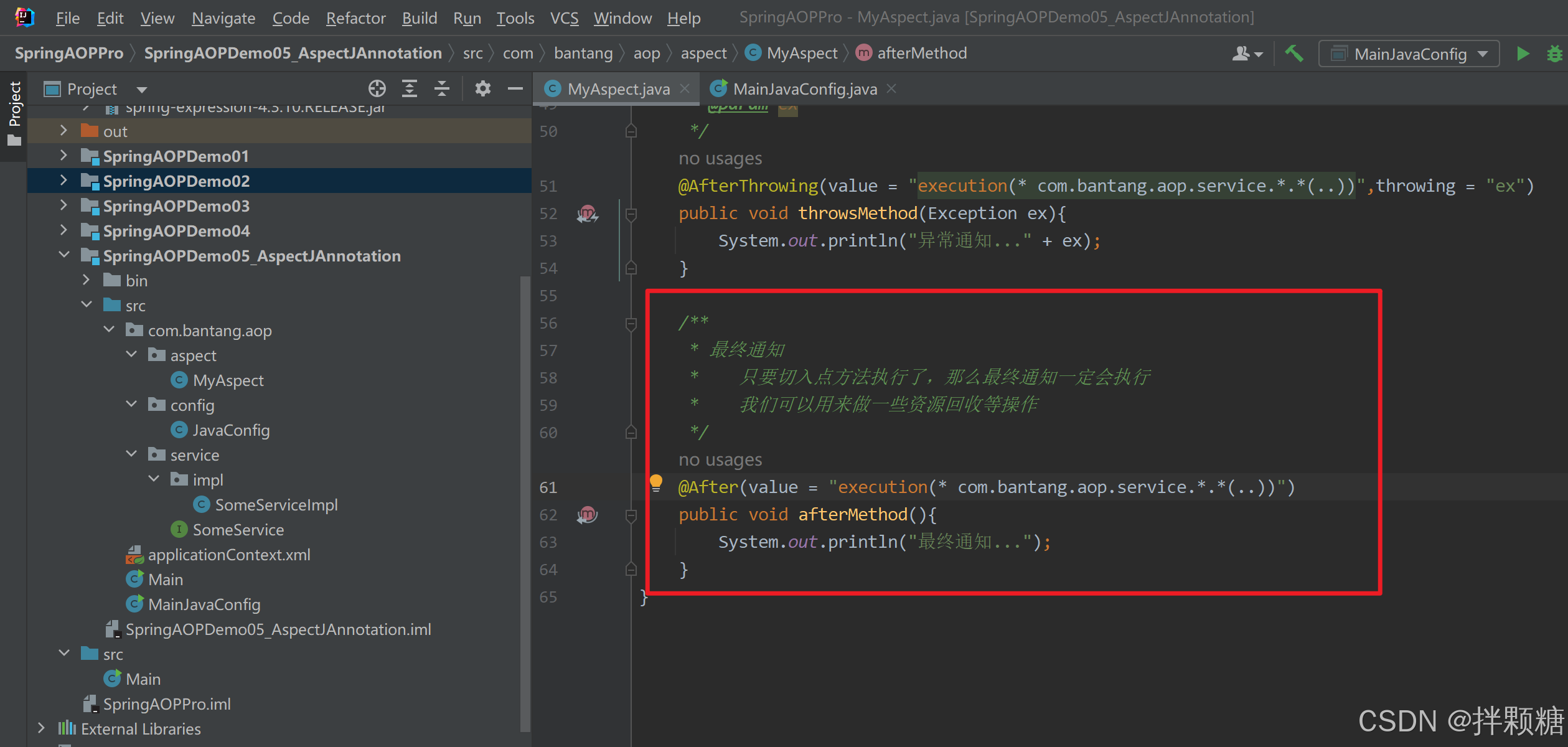This screenshot has height=747, width=1568.
Task: Click Expand All icon in Project panel
Action: (x=409, y=89)
